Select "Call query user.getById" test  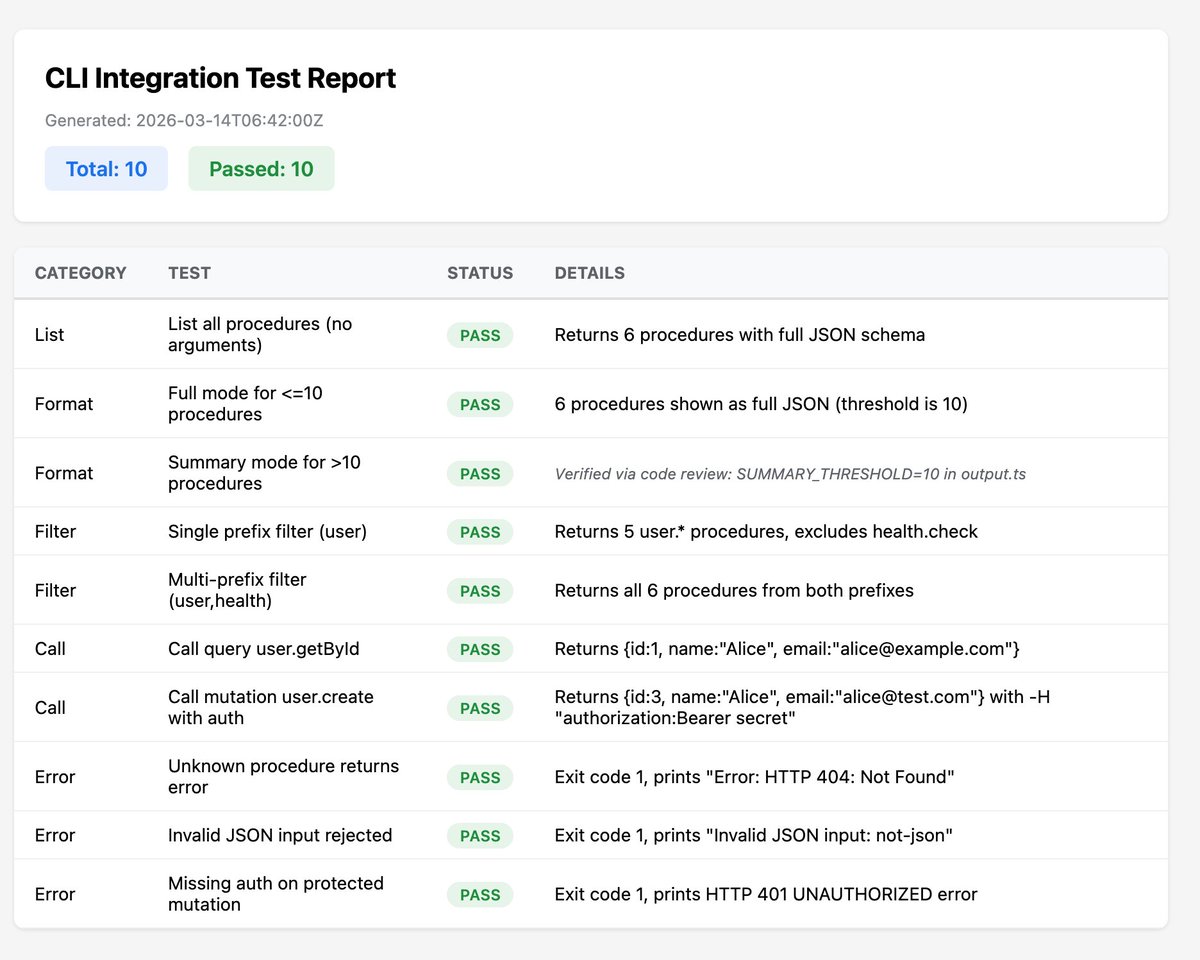(264, 649)
